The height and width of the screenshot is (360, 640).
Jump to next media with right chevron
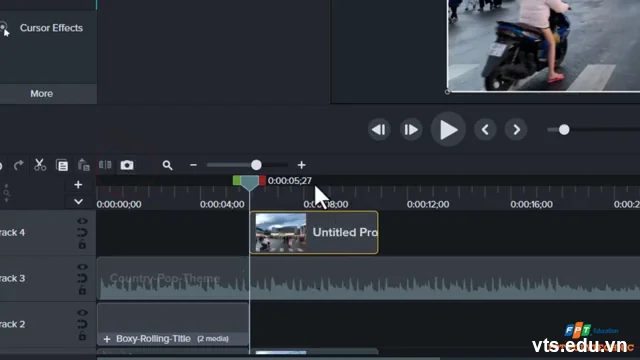516,130
